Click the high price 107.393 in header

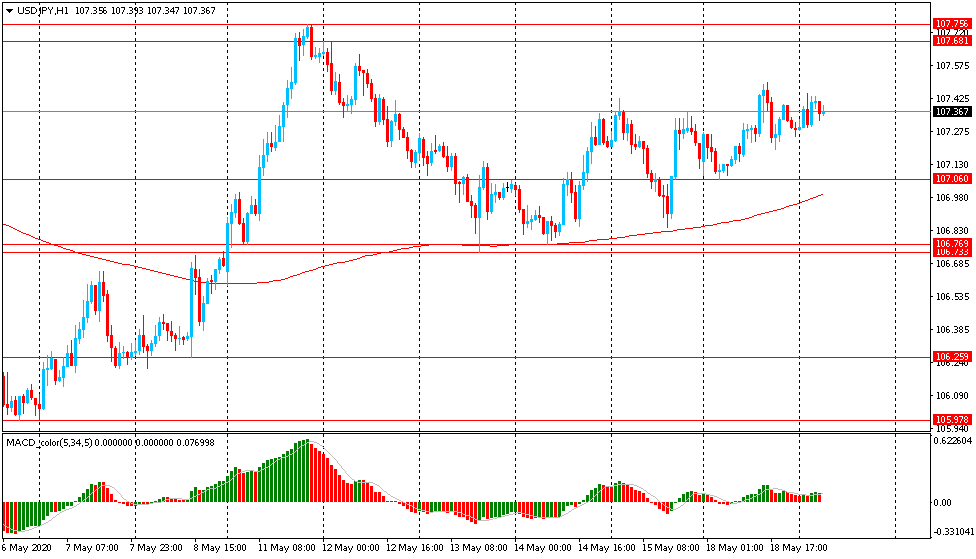tap(127, 11)
